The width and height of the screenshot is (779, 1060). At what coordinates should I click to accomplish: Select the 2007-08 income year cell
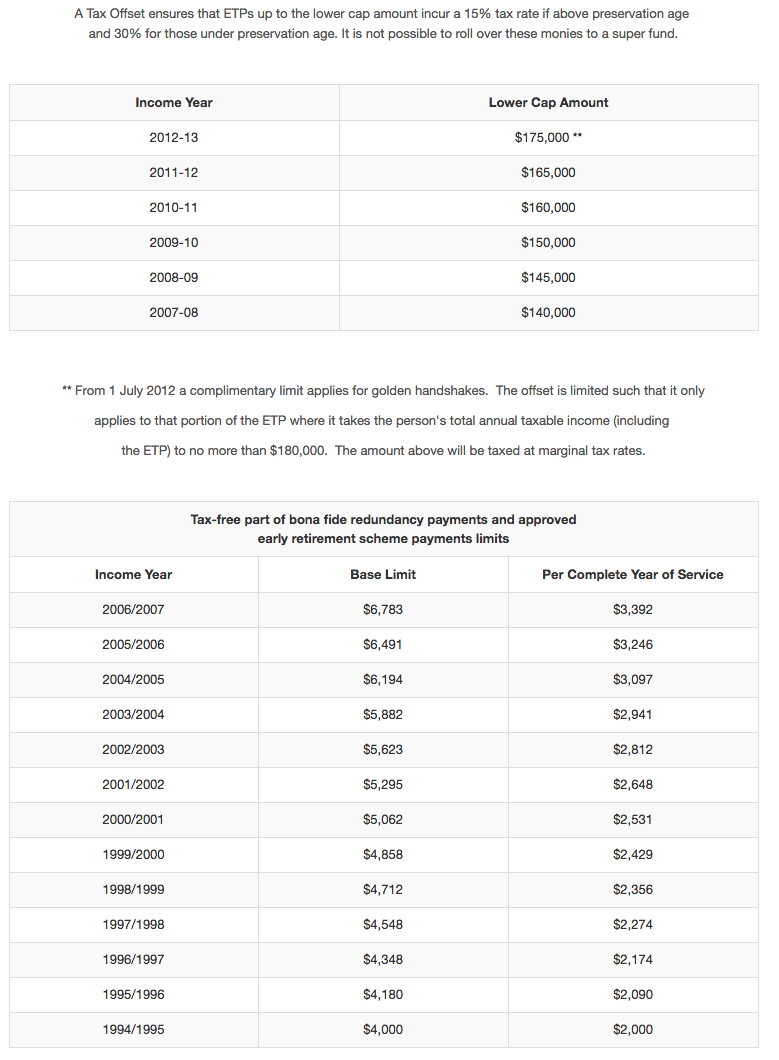(x=174, y=313)
